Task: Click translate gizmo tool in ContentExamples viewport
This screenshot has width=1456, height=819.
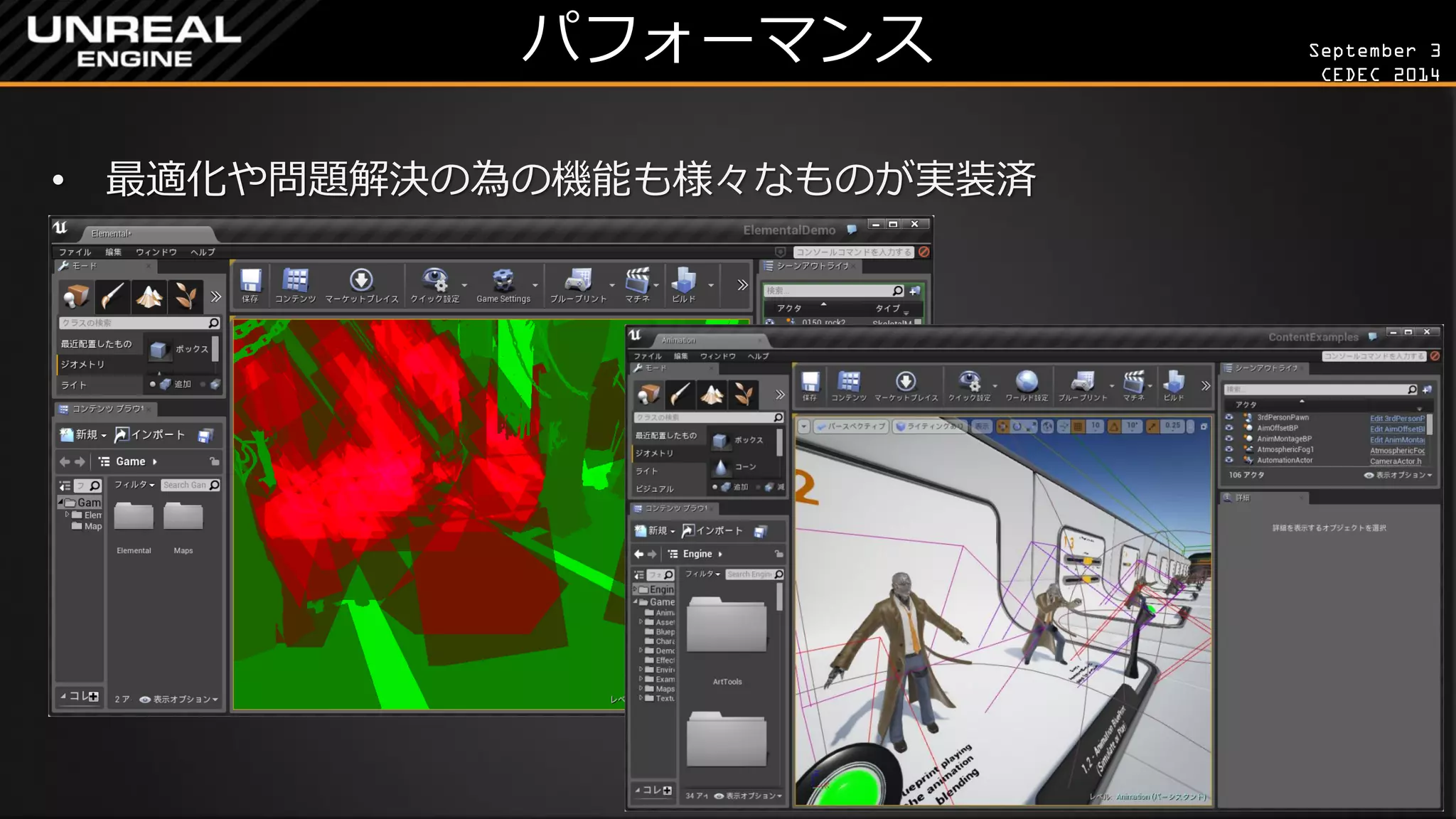Action: 1002,427
